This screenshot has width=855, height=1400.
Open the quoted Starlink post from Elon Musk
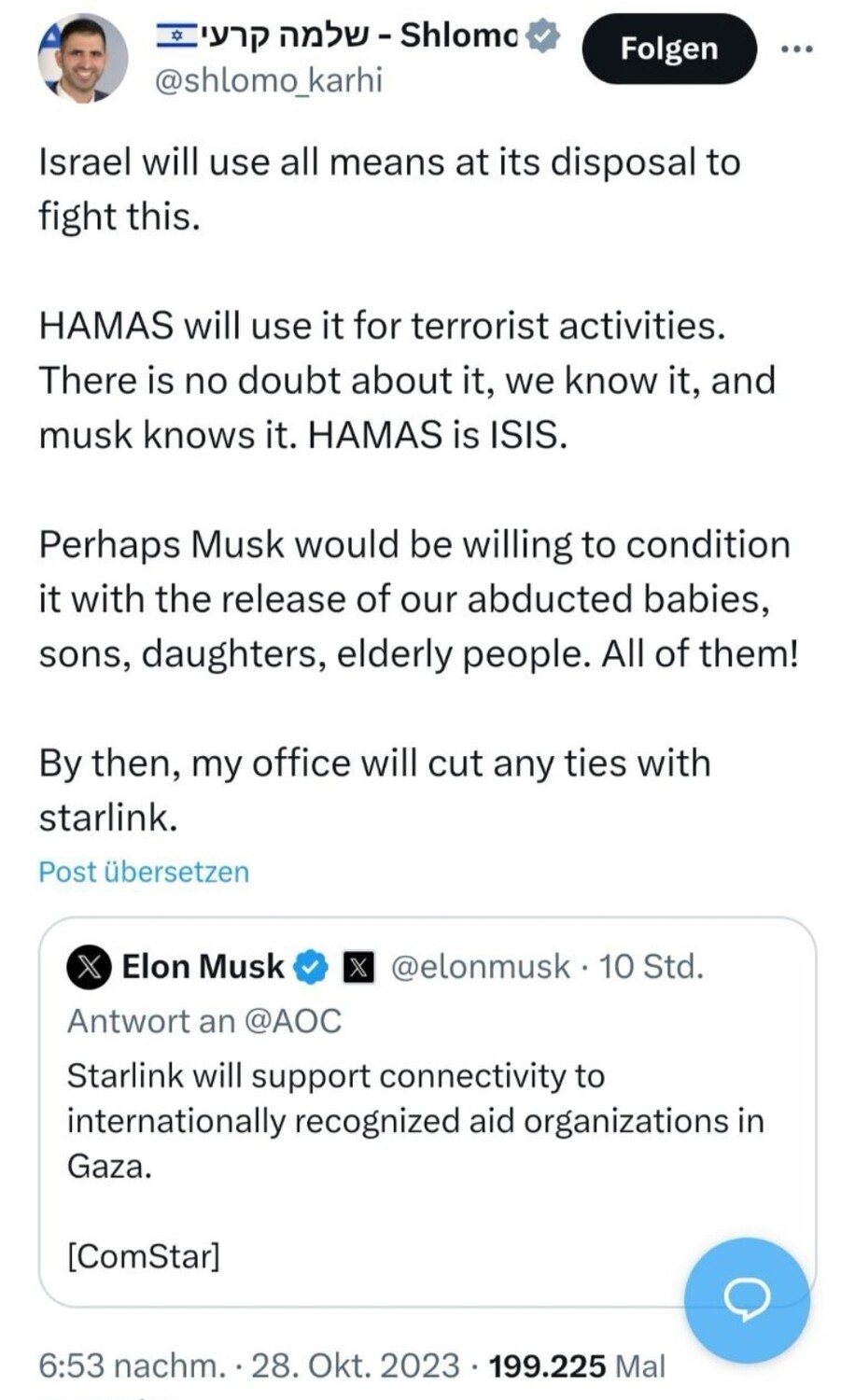(x=420, y=1120)
